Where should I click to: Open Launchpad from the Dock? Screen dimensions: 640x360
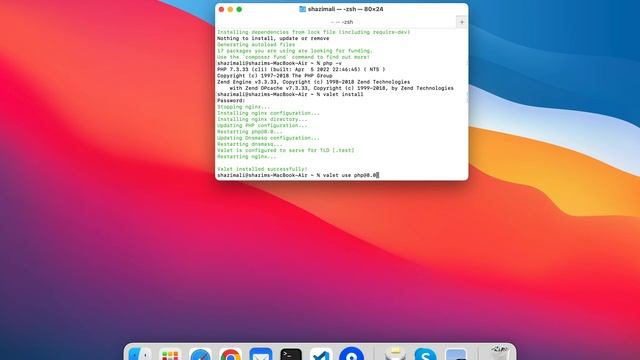pyautogui.click(x=170, y=354)
